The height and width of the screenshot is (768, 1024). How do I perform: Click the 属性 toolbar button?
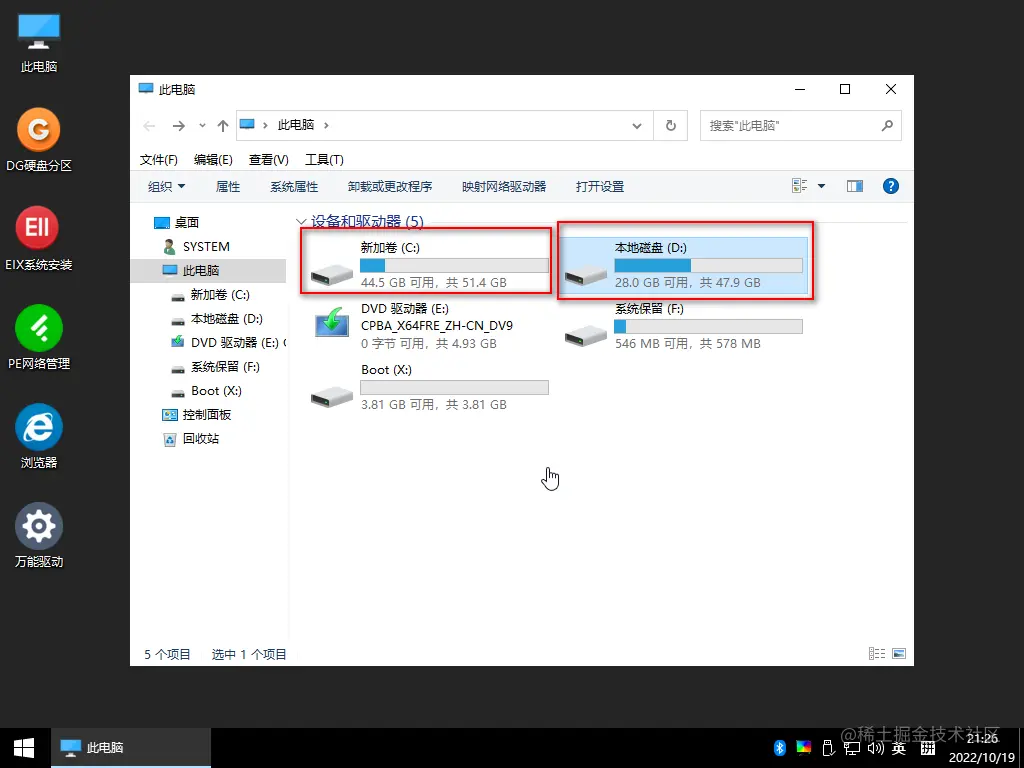point(228,187)
